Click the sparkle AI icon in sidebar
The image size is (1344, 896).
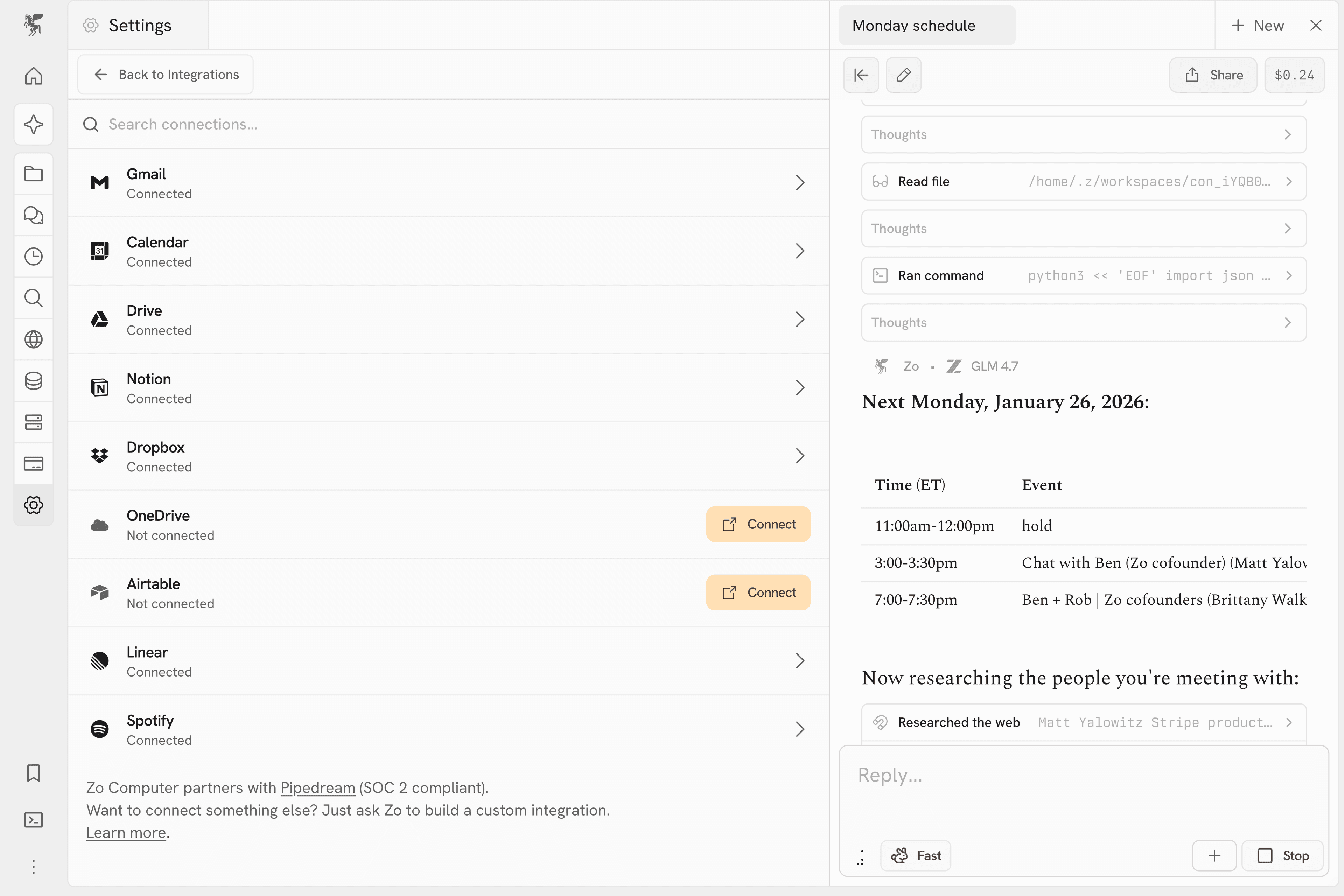33,124
